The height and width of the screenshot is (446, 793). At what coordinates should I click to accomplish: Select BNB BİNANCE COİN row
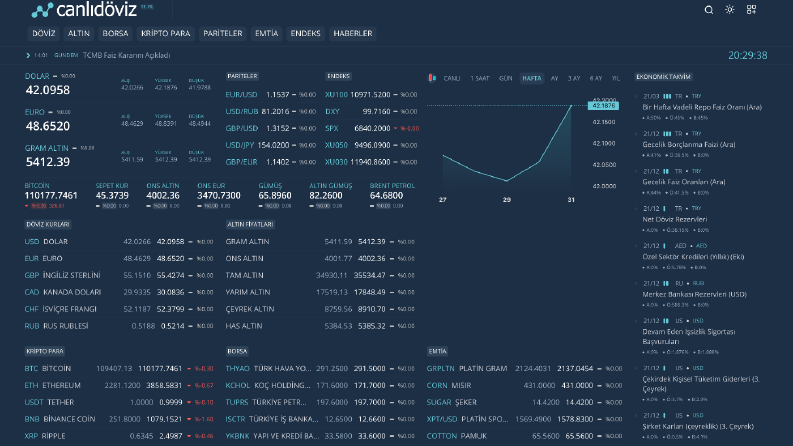coord(119,419)
